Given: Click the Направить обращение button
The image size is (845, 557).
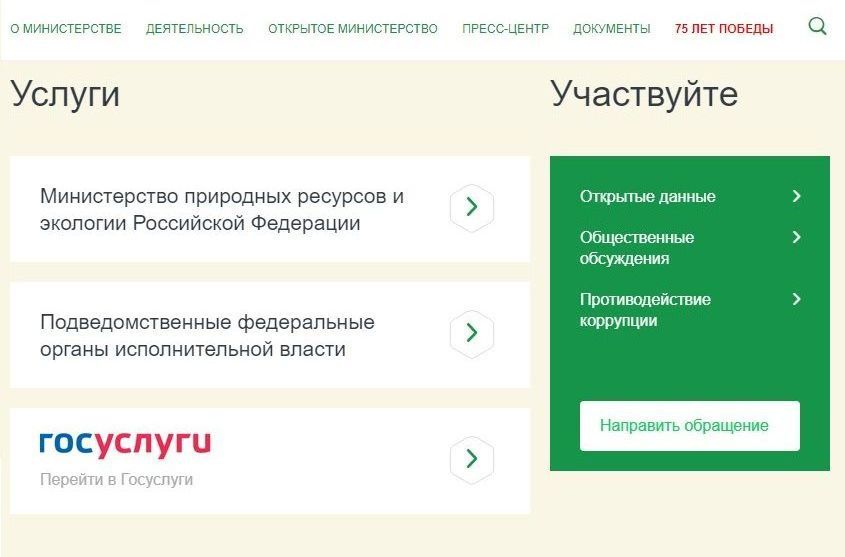Looking at the screenshot, I should pyautogui.click(x=690, y=426).
